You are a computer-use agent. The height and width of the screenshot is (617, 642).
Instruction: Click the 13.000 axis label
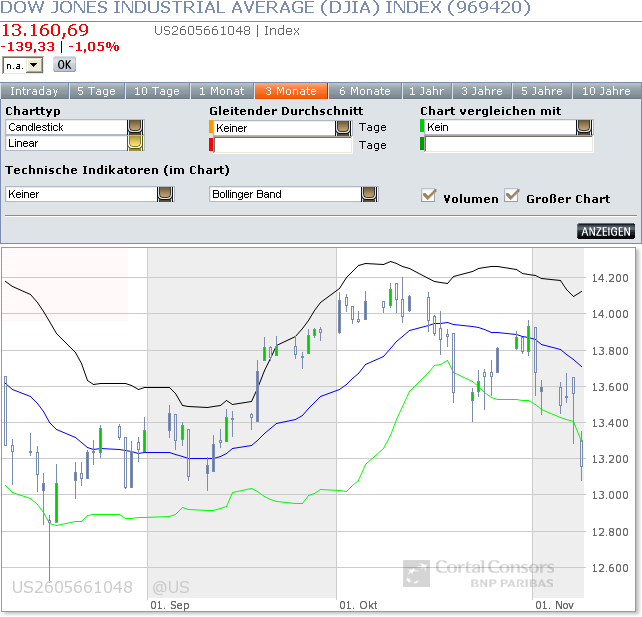coord(610,495)
